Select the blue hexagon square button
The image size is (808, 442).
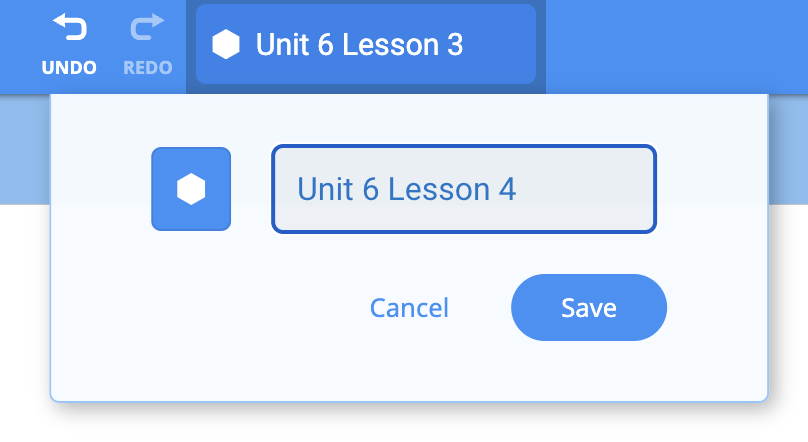(x=191, y=189)
